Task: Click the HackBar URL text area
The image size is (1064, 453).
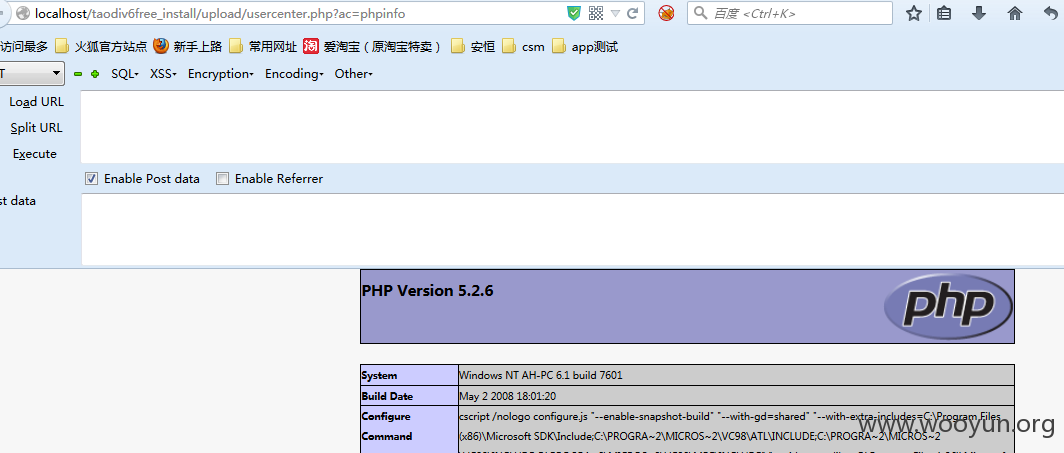Action: click(x=572, y=127)
